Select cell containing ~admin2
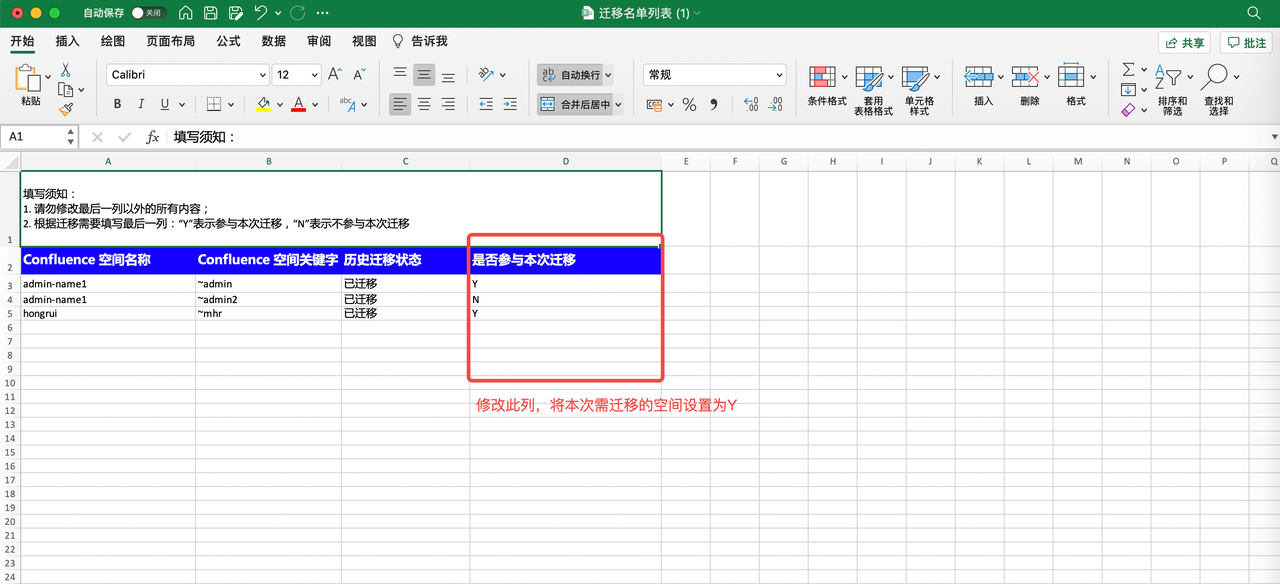 (268, 299)
